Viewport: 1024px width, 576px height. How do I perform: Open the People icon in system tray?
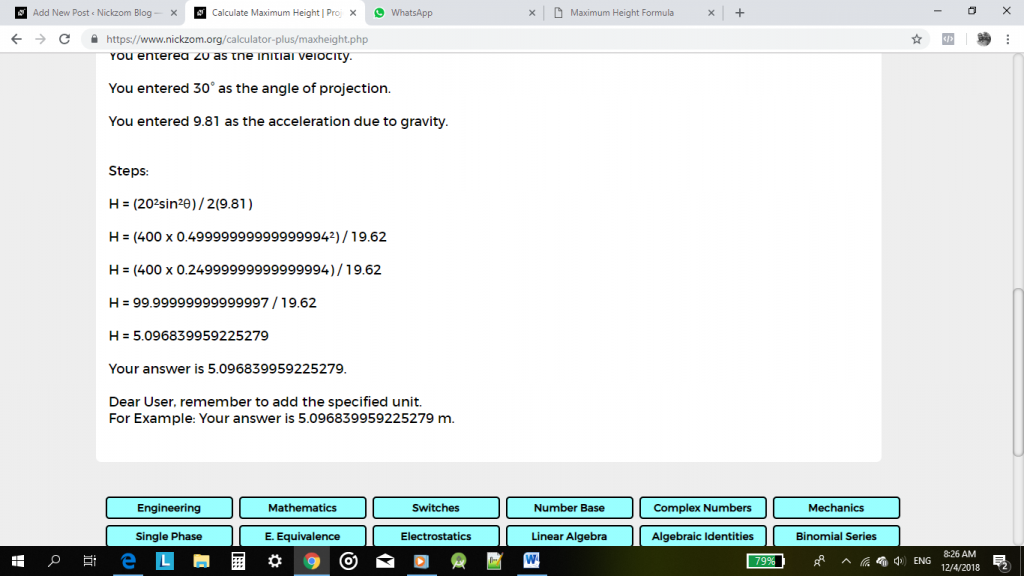point(819,561)
